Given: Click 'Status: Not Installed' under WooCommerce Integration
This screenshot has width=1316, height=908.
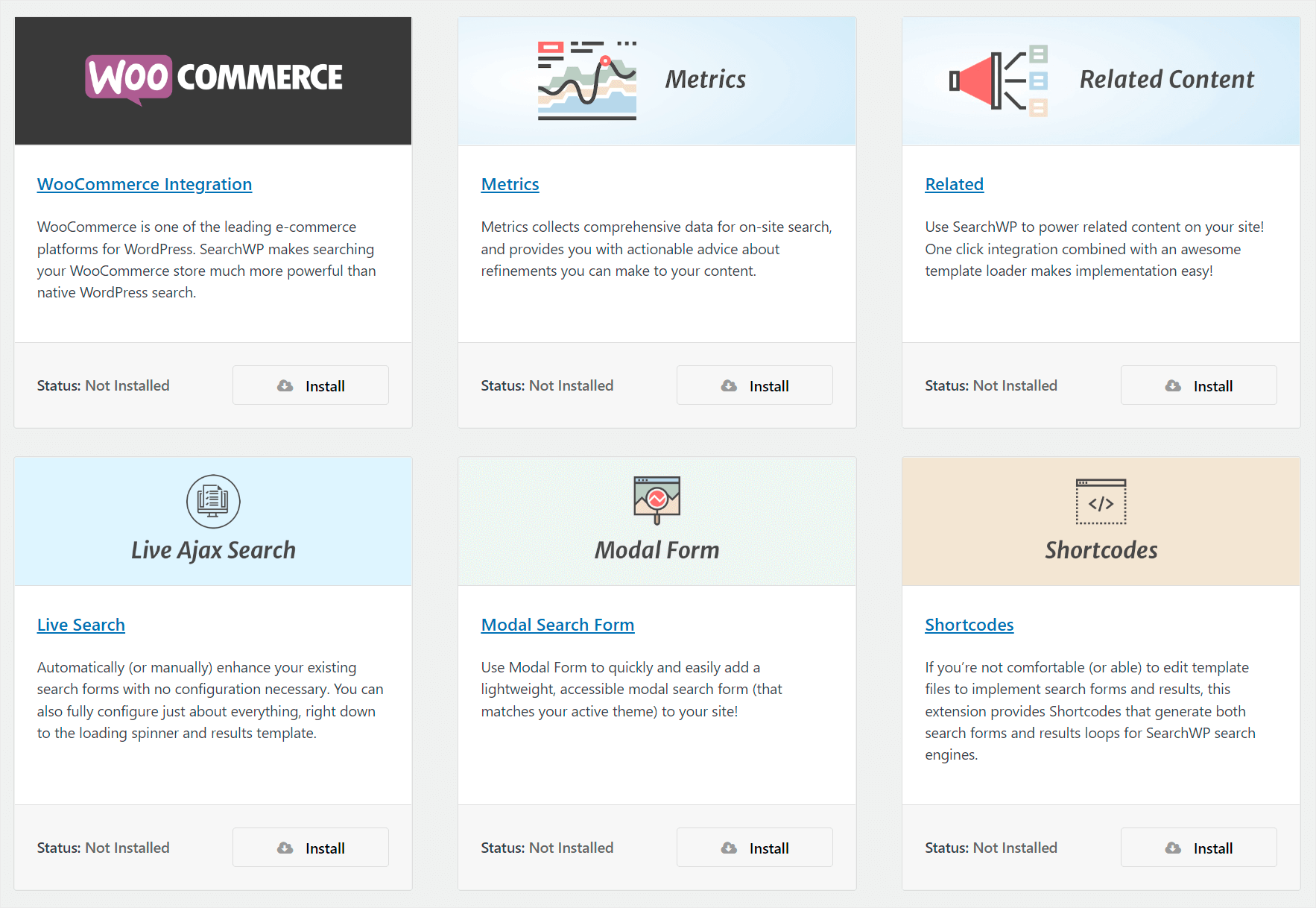Looking at the screenshot, I should point(104,385).
